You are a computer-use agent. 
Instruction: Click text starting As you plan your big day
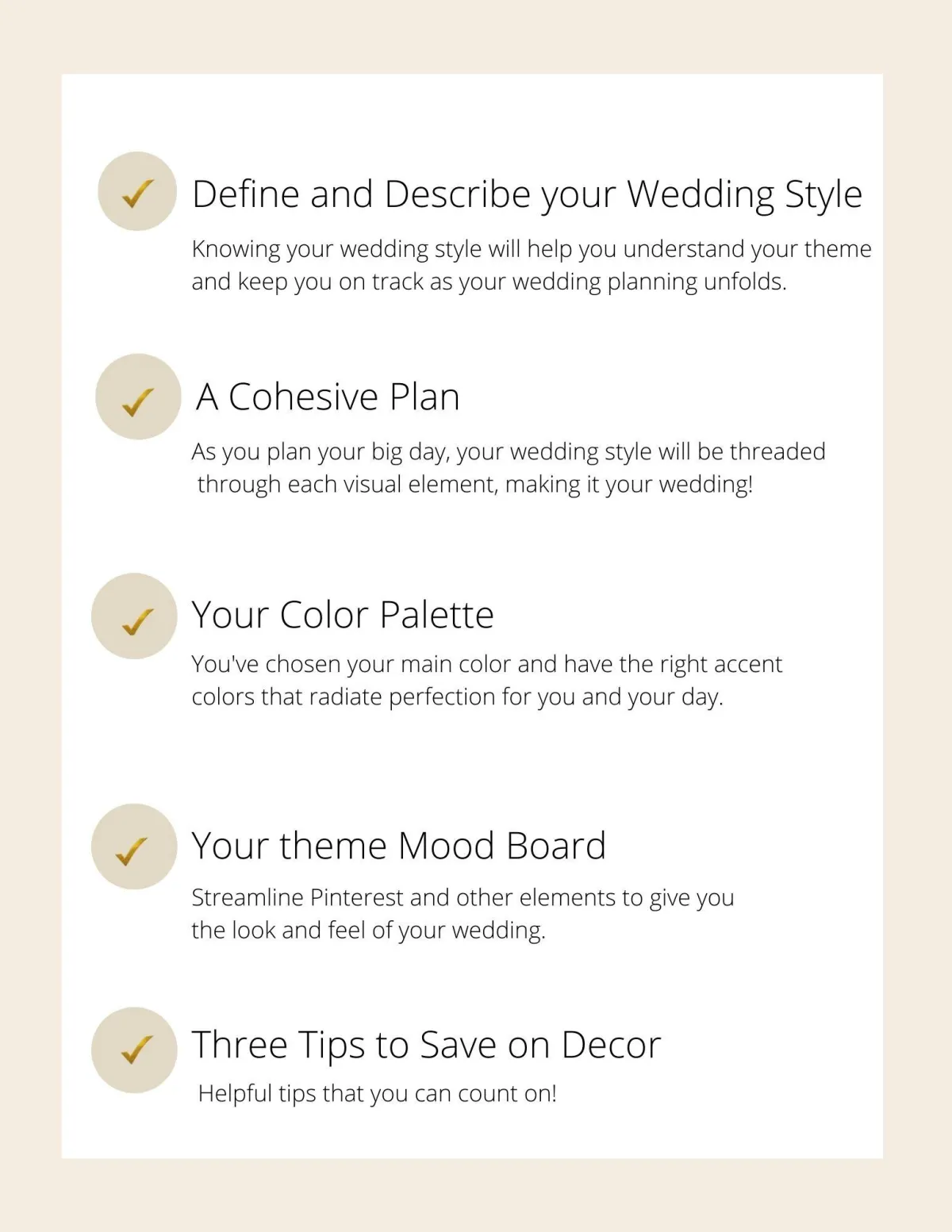pyautogui.click(x=509, y=451)
